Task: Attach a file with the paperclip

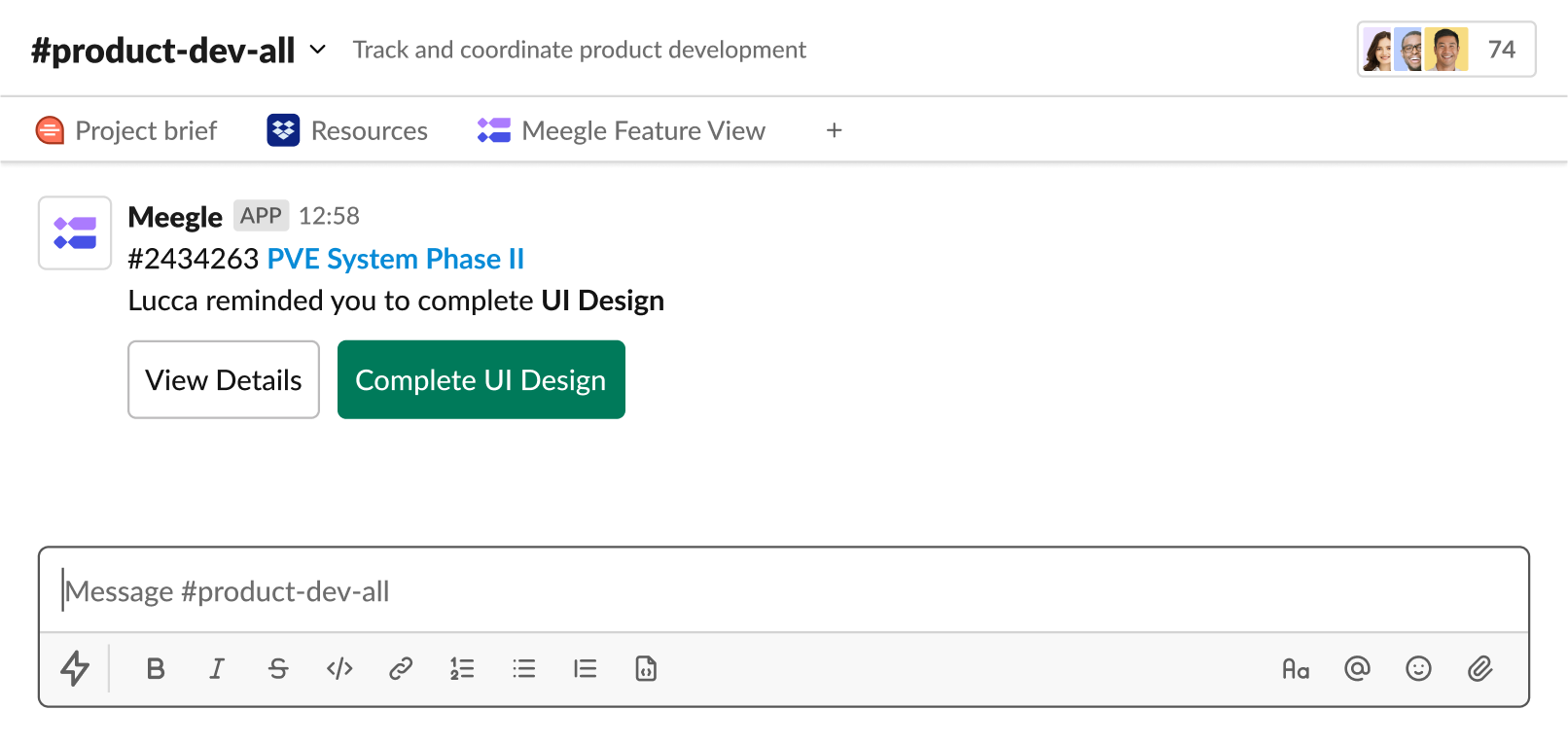Action: tap(1479, 669)
